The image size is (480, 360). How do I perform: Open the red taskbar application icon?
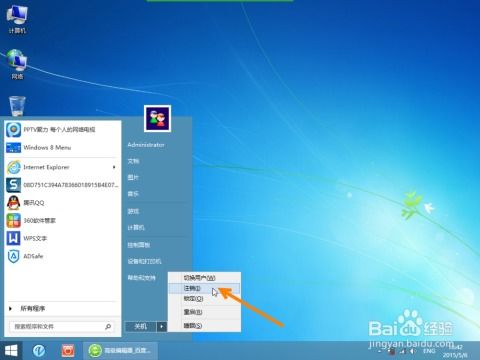(x=68, y=351)
